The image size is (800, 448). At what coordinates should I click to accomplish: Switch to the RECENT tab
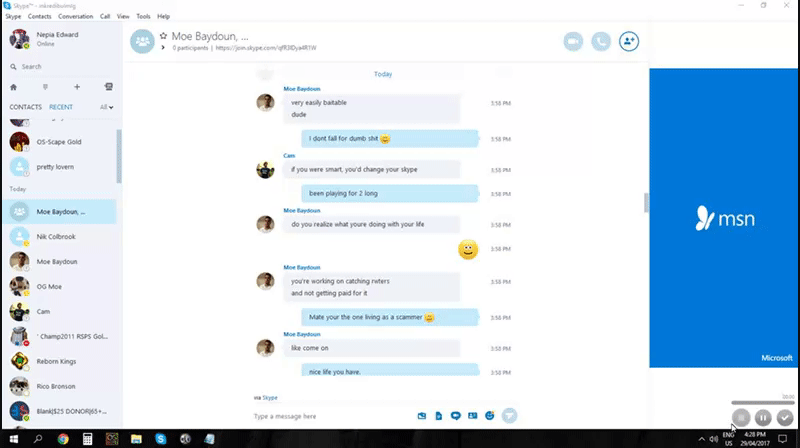[x=61, y=107]
